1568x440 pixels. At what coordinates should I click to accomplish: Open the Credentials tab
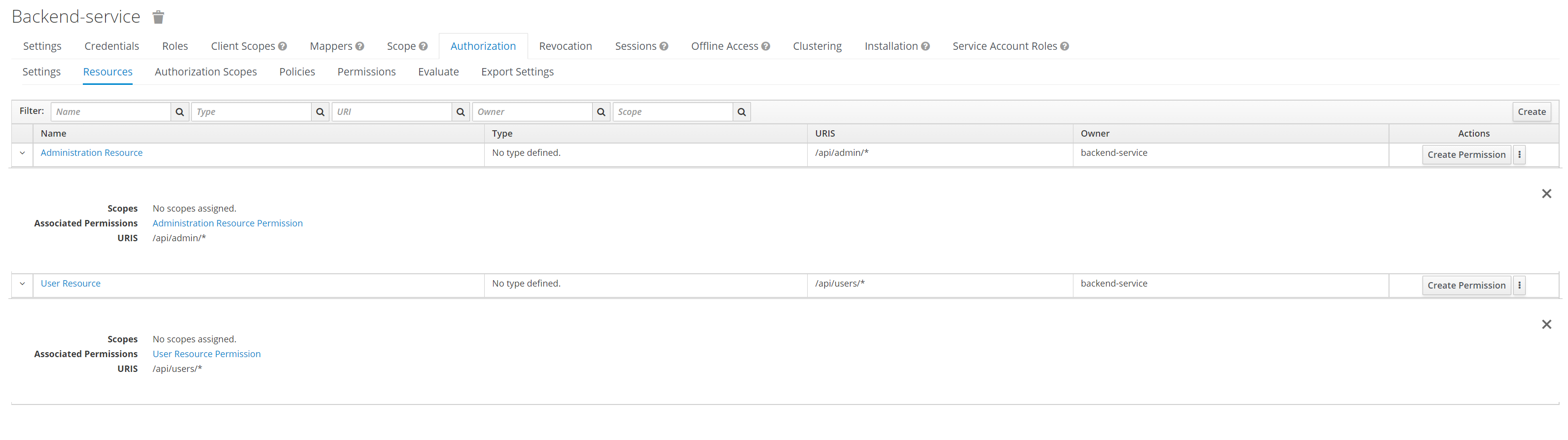tap(111, 46)
